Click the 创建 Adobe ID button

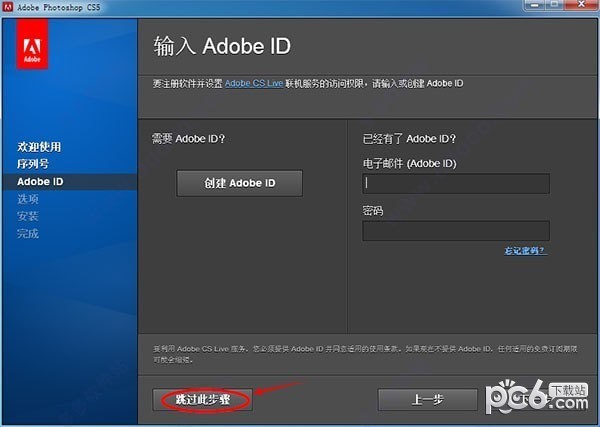240,183
